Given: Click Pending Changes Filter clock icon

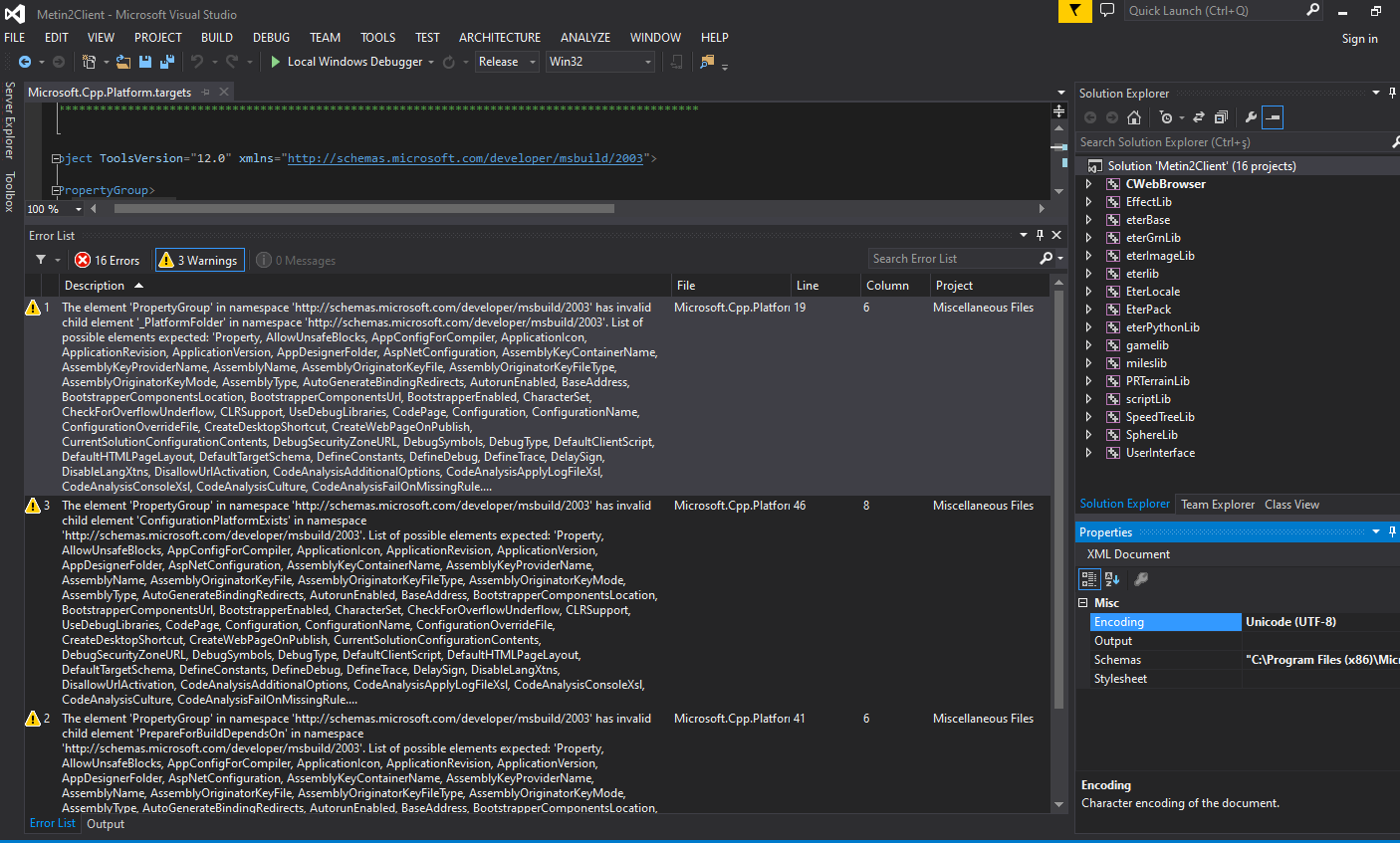Looking at the screenshot, I should click(1167, 117).
